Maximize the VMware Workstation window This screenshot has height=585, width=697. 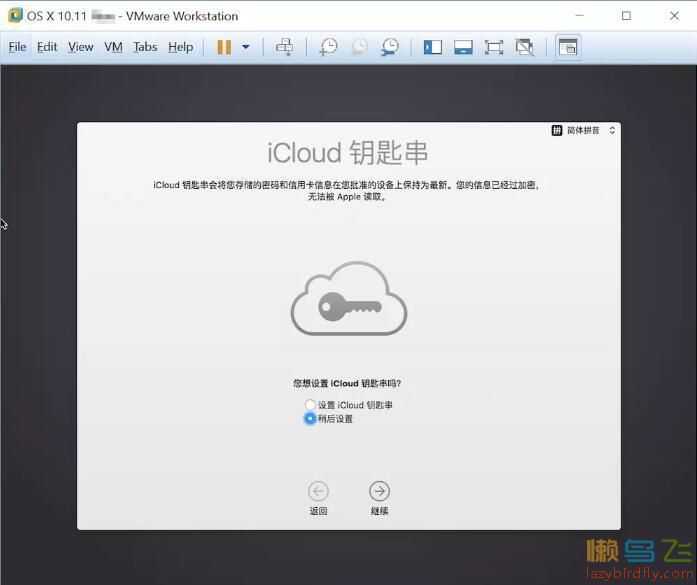[x=626, y=16]
